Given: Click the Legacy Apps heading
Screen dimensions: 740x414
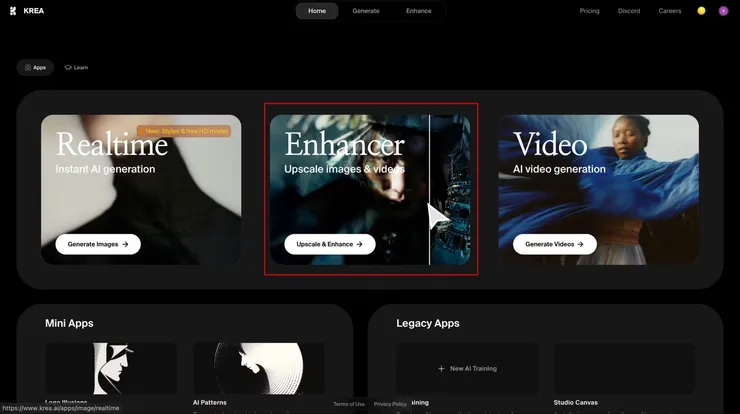Looking at the screenshot, I should (428, 323).
